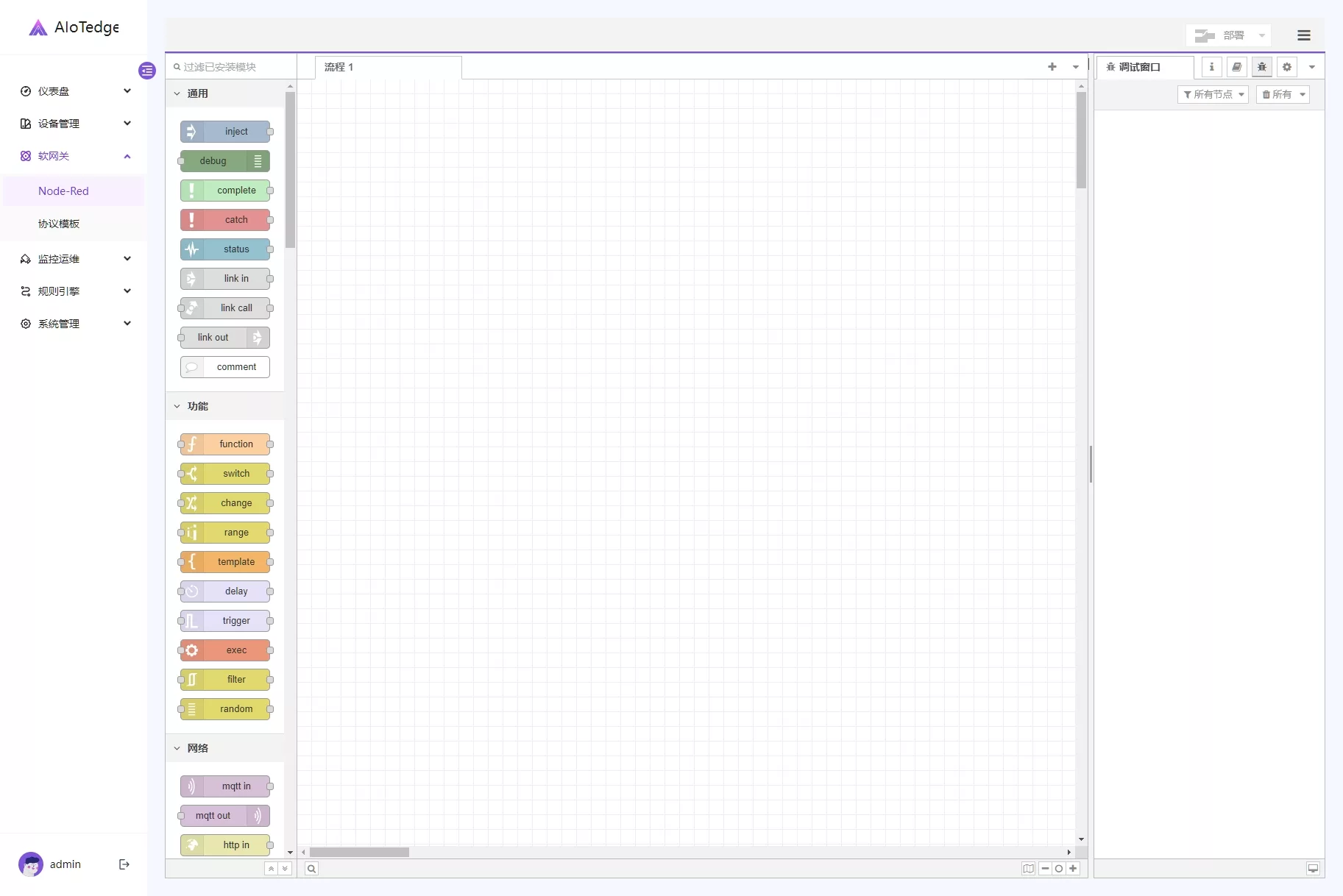Open the 所有节点 filter dropdown
The height and width of the screenshot is (896, 1343).
point(1213,94)
